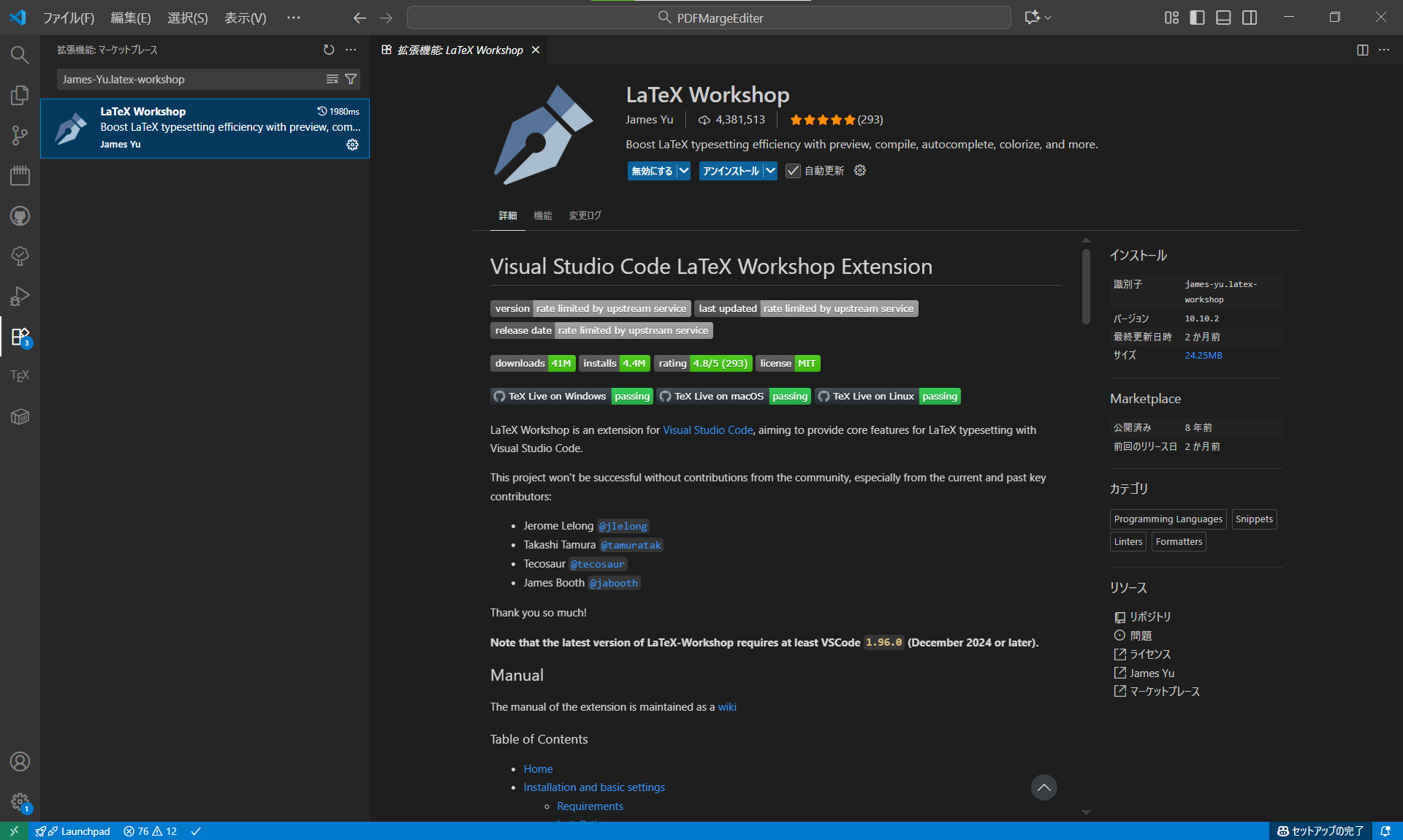
Task: Open the Run and Debug view
Action: pos(20,296)
